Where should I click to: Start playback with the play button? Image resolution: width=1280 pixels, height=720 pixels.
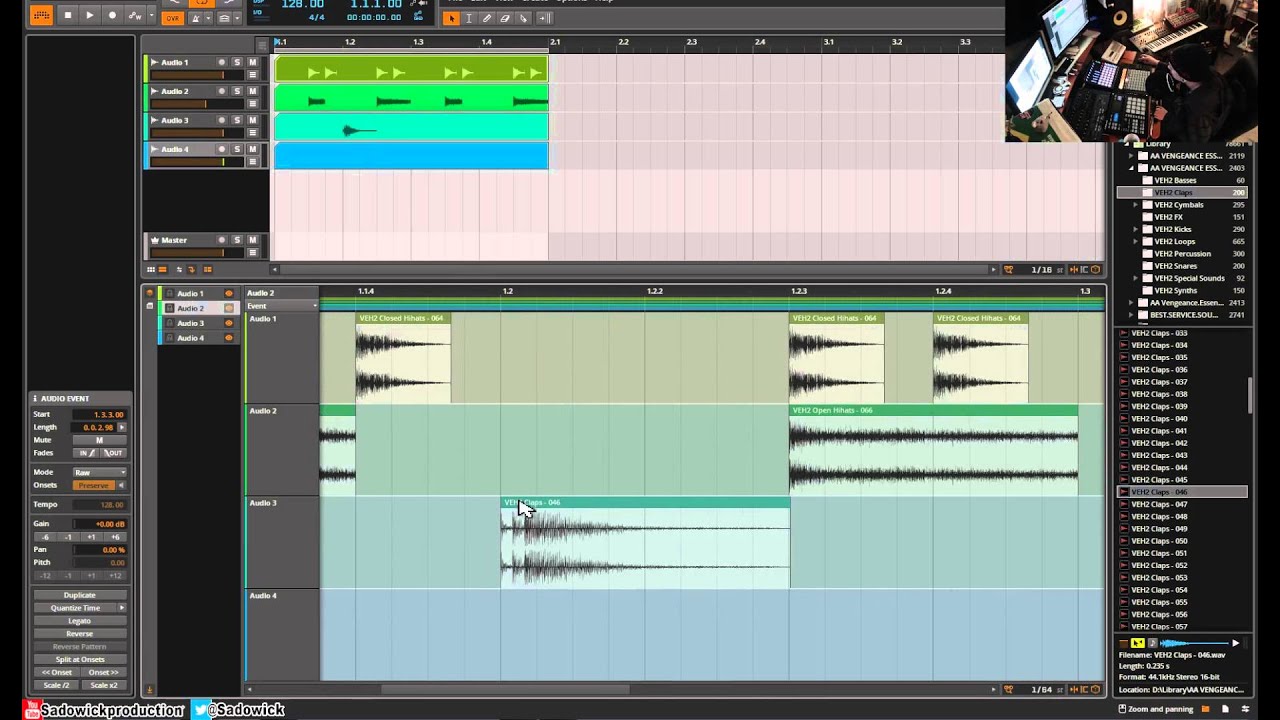click(x=89, y=15)
